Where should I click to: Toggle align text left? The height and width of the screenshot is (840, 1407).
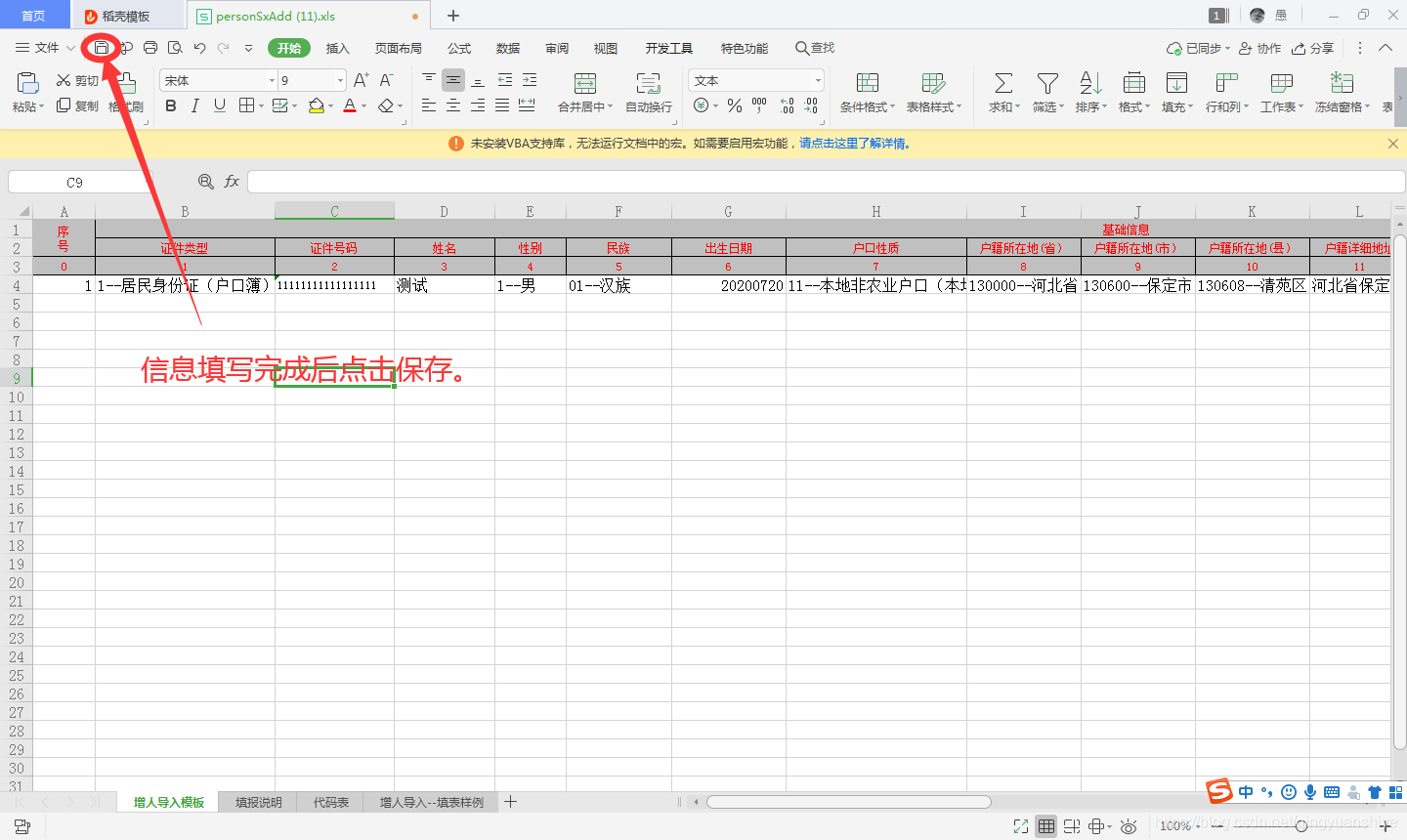click(x=429, y=105)
